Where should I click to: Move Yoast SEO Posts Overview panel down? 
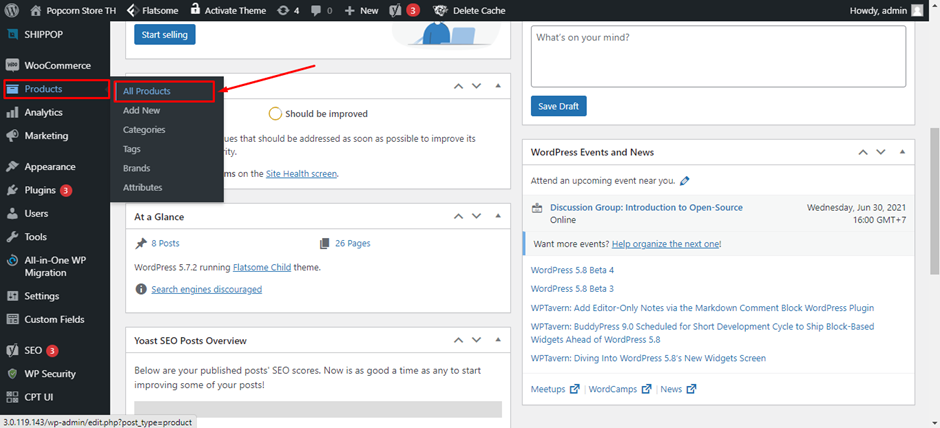(477, 340)
